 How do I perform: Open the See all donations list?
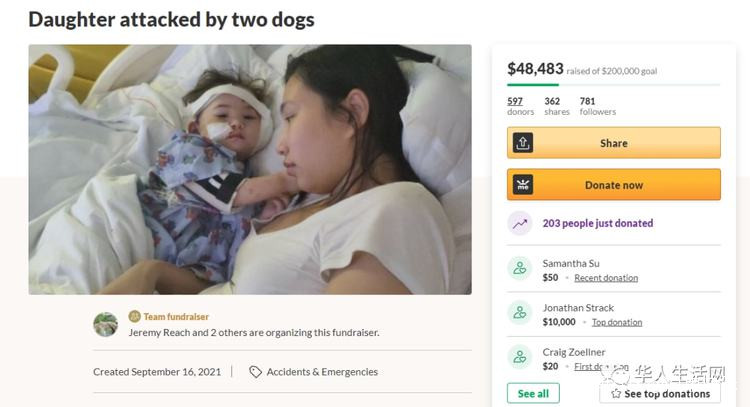[x=533, y=394]
